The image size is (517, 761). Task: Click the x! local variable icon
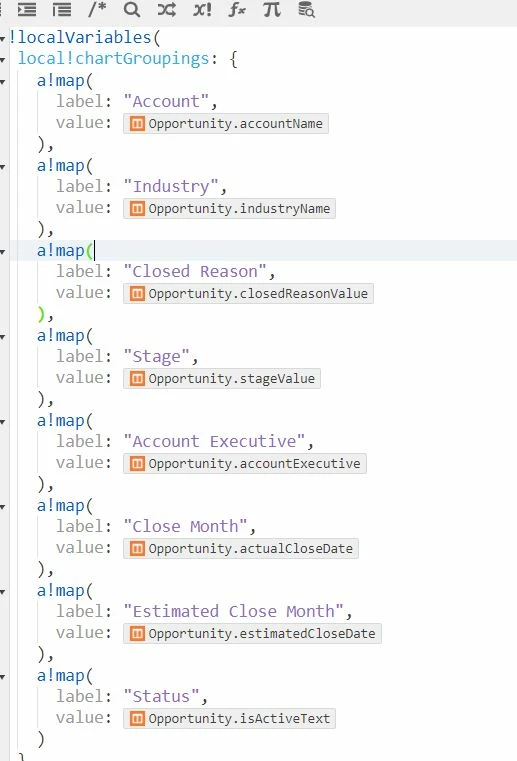point(202,10)
